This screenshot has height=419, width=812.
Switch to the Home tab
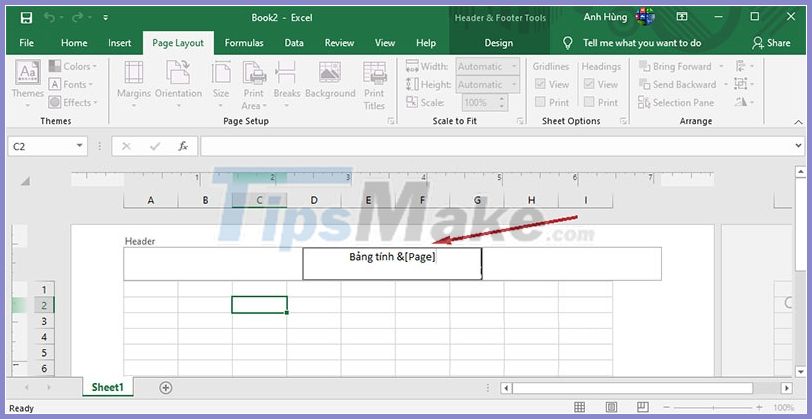[x=74, y=43]
